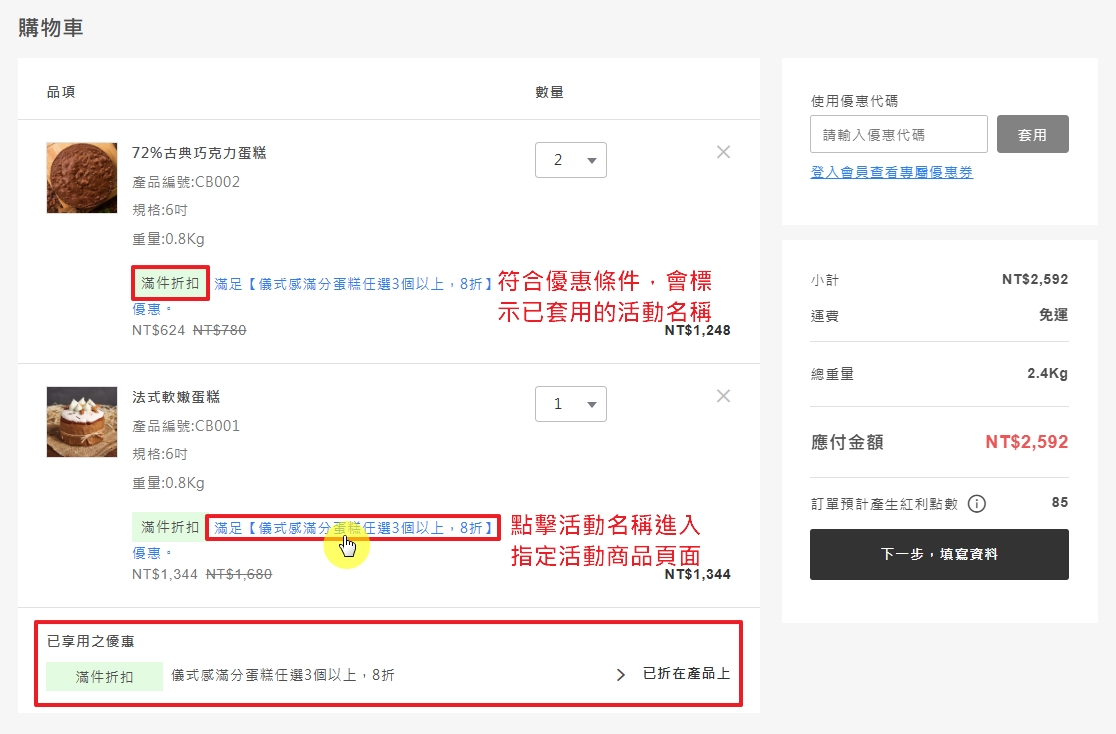The width and height of the screenshot is (1116, 734).
Task: Expand the chevron in 已享用之優惠 section
Action: [621, 675]
